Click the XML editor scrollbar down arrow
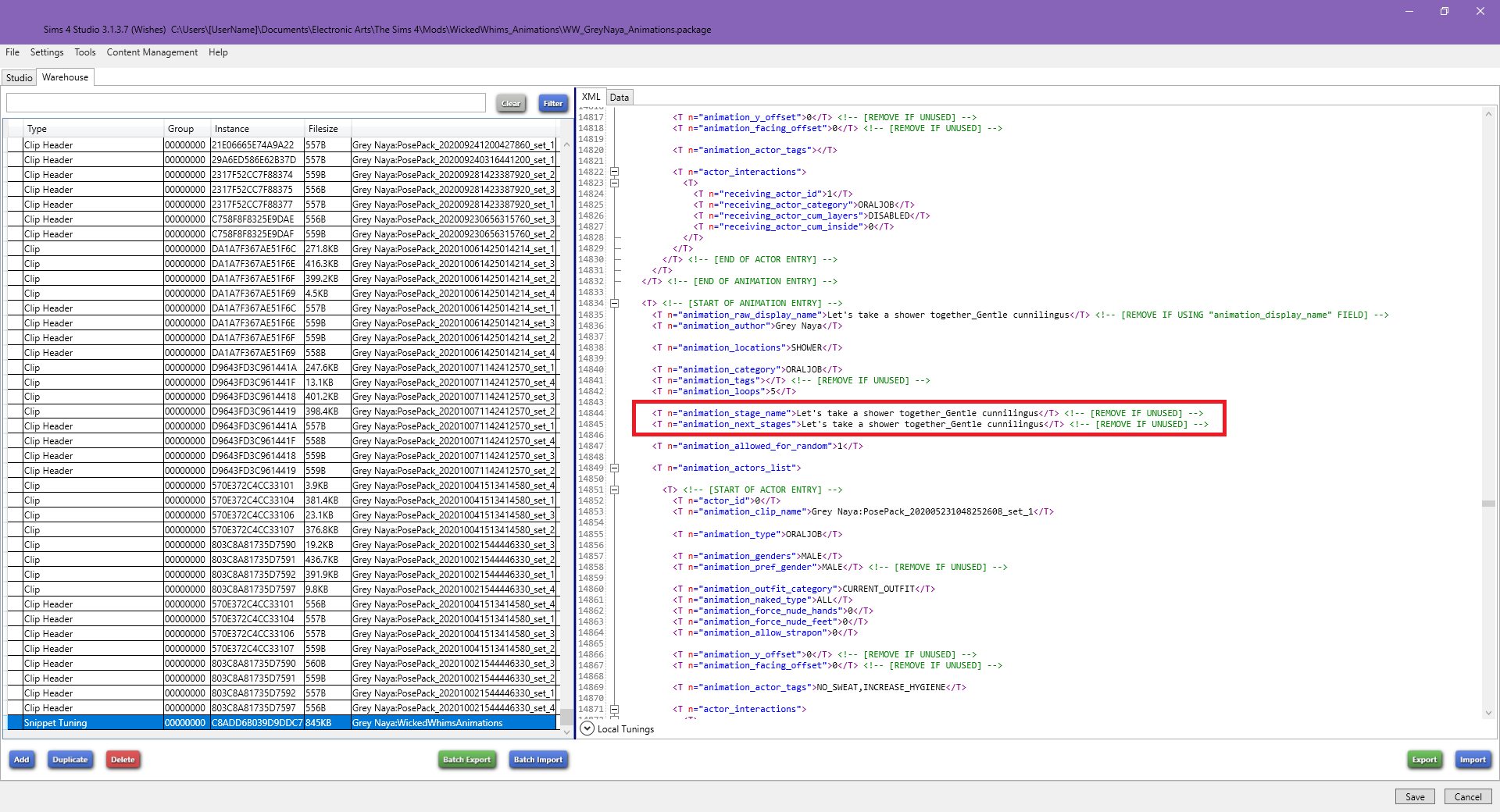1500x812 pixels. point(1488,713)
